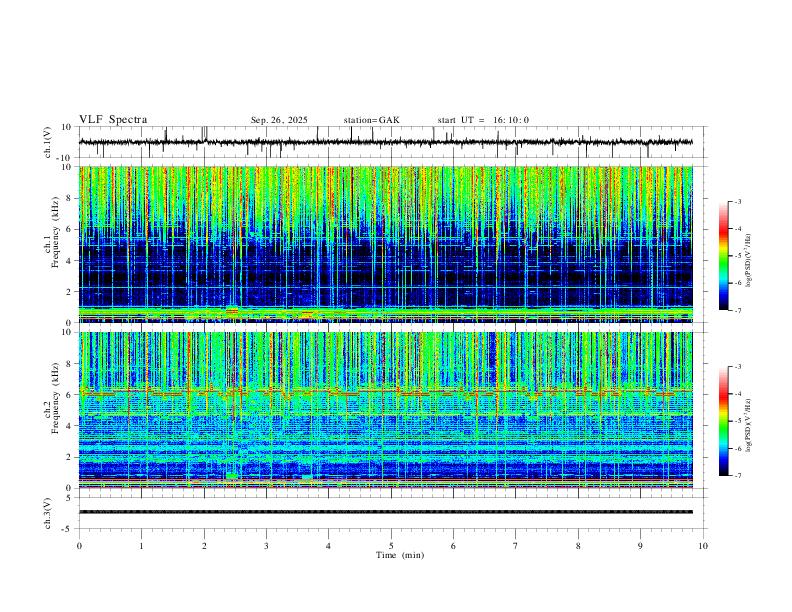
Task: Click the "-7" tick on lower colorbar
Action: [738, 476]
